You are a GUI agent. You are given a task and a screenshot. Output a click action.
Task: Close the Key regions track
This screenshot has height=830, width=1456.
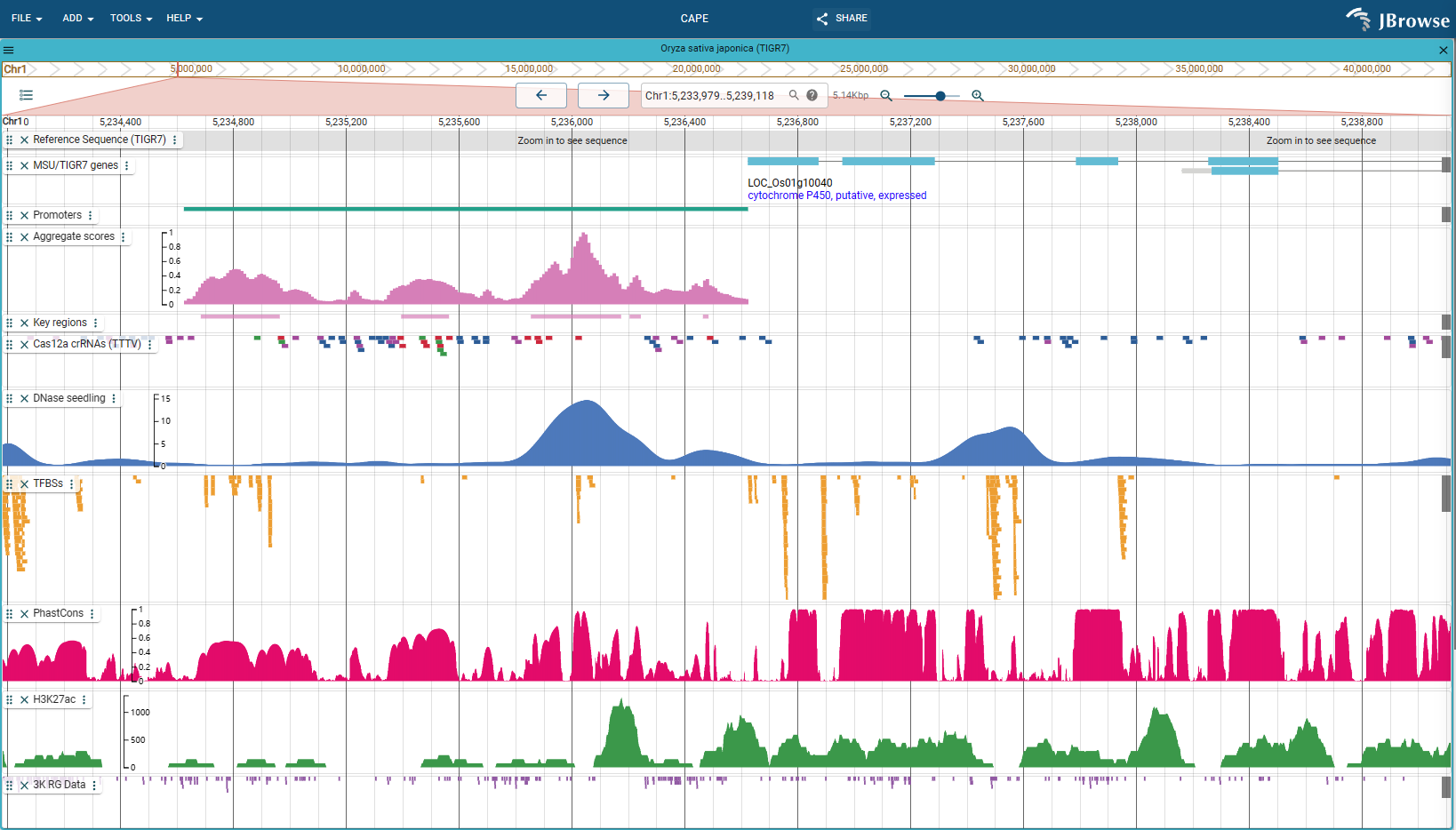click(24, 323)
